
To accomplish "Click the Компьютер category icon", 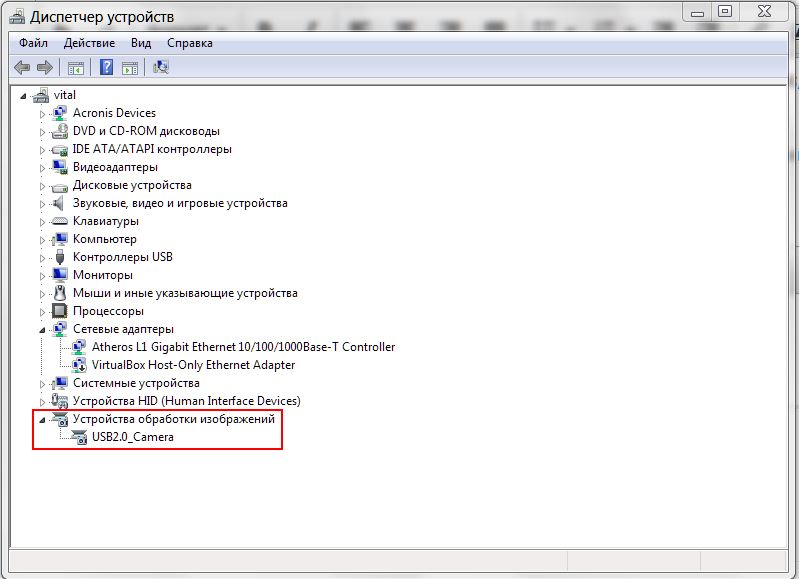I will (60, 239).
